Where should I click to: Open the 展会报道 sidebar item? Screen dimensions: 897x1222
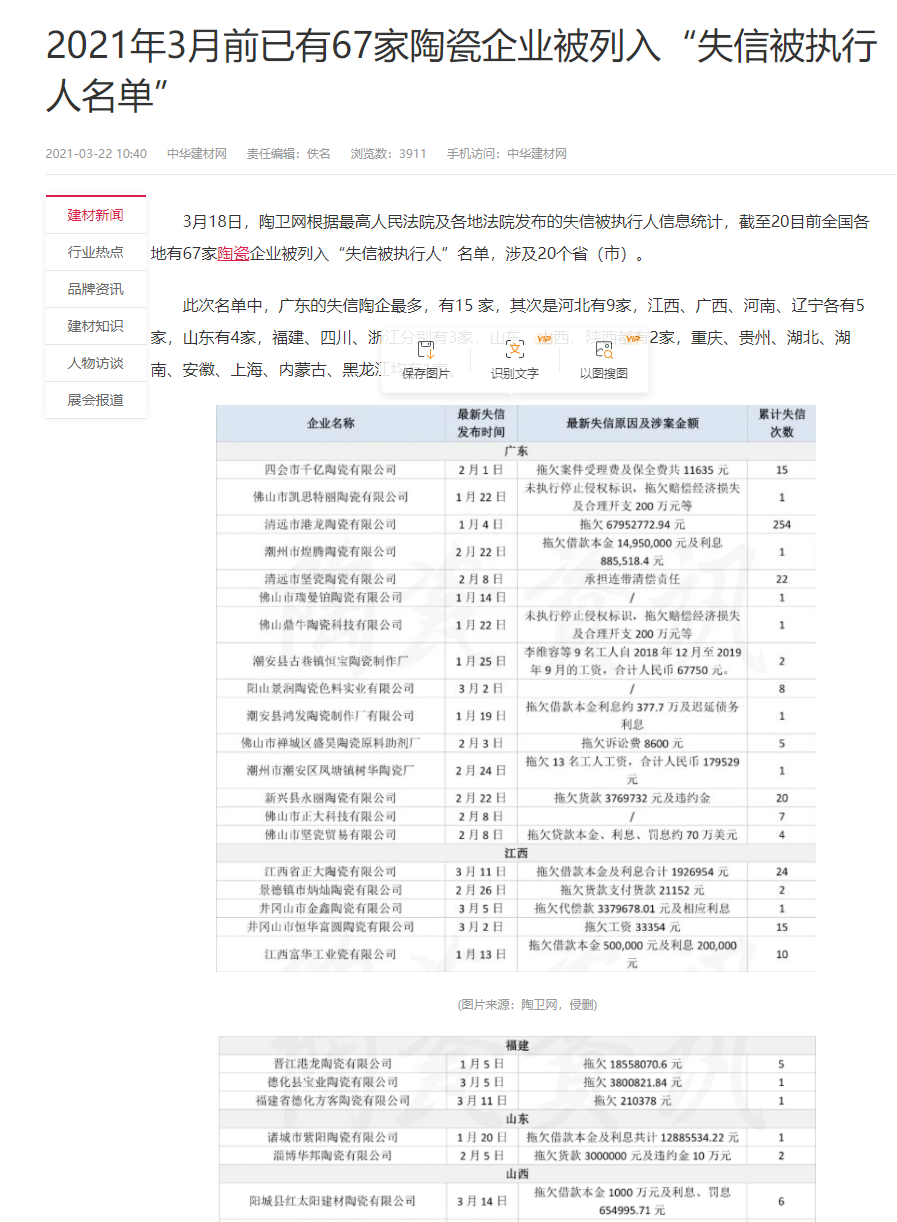click(96, 400)
